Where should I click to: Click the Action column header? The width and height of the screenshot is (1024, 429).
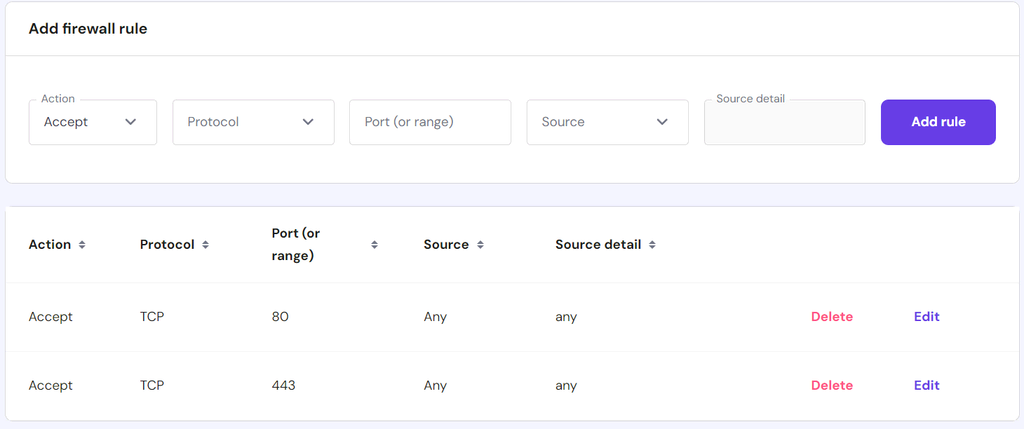[50, 245]
